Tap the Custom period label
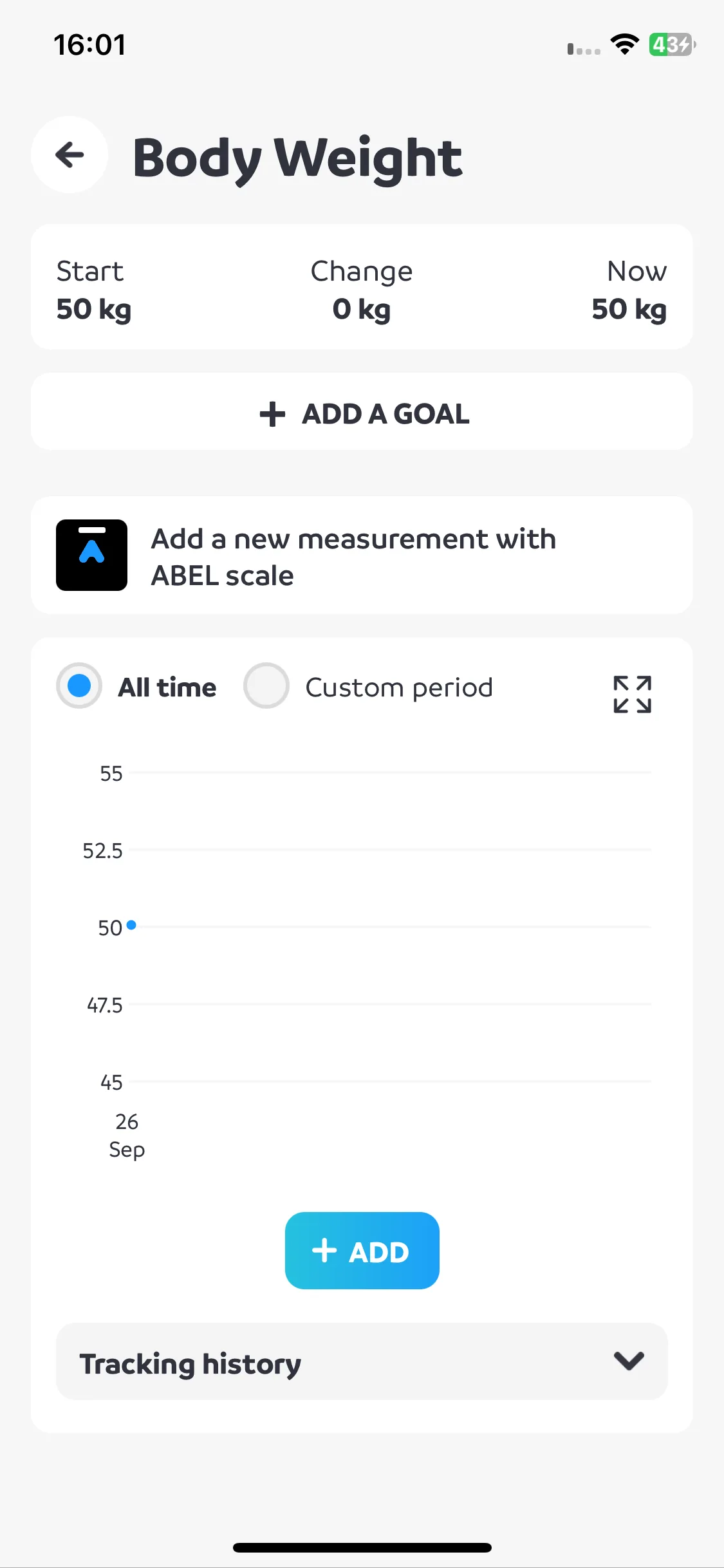 pos(399,687)
